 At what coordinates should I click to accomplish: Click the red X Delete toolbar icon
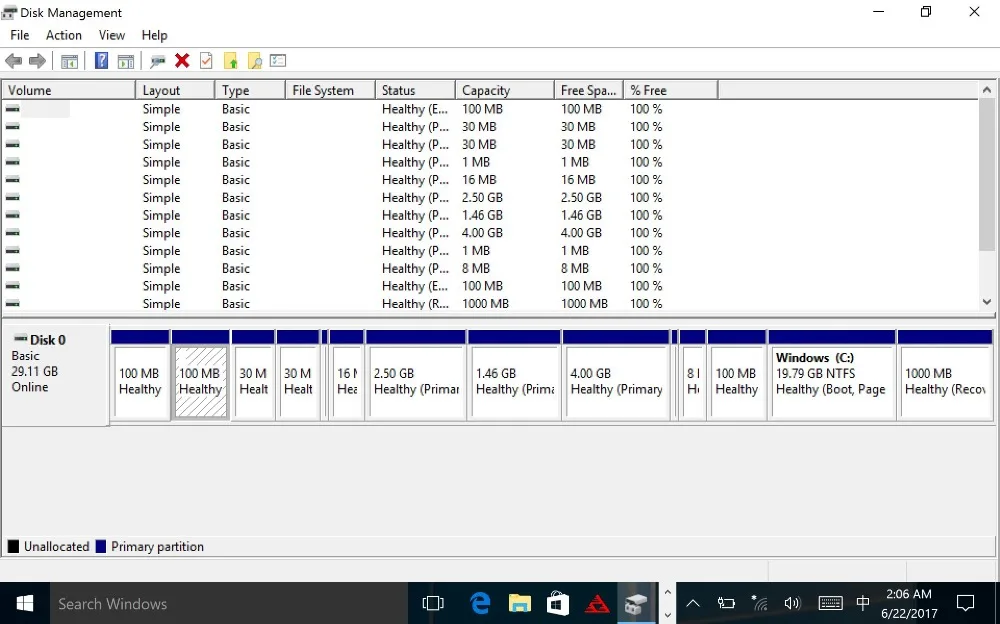tap(182, 61)
